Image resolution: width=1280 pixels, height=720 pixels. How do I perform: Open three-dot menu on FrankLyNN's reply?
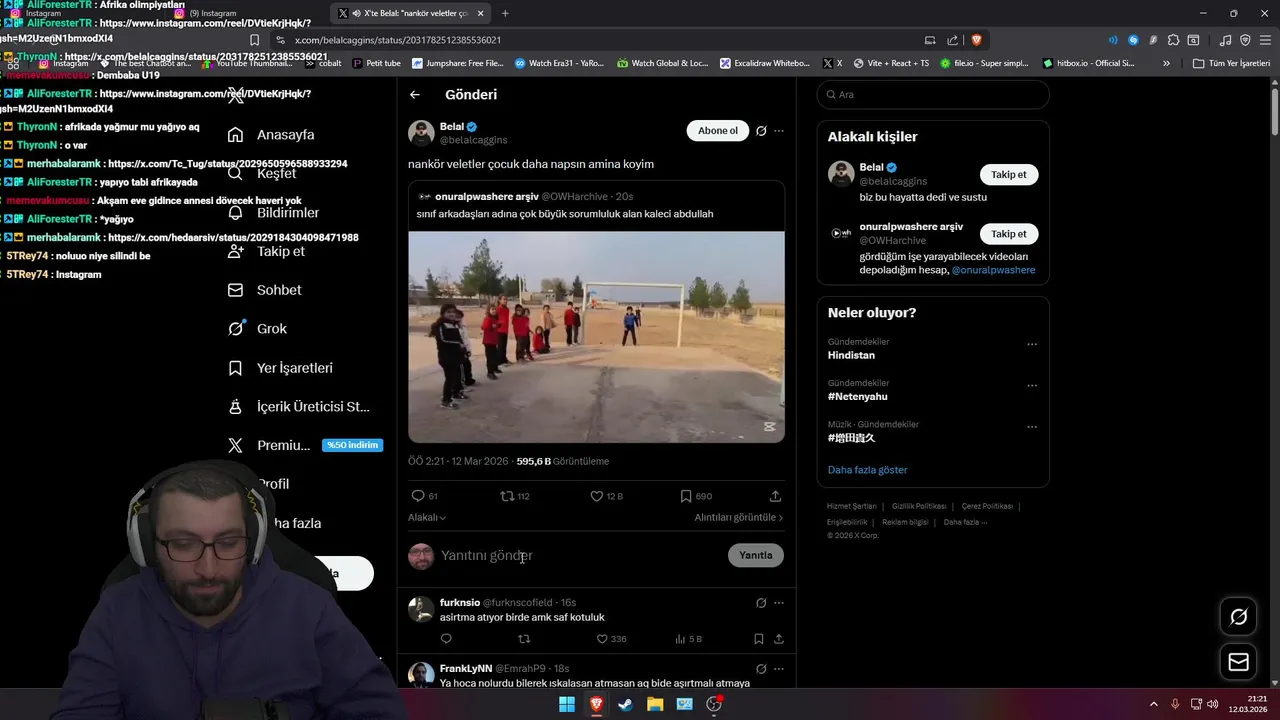point(779,668)
